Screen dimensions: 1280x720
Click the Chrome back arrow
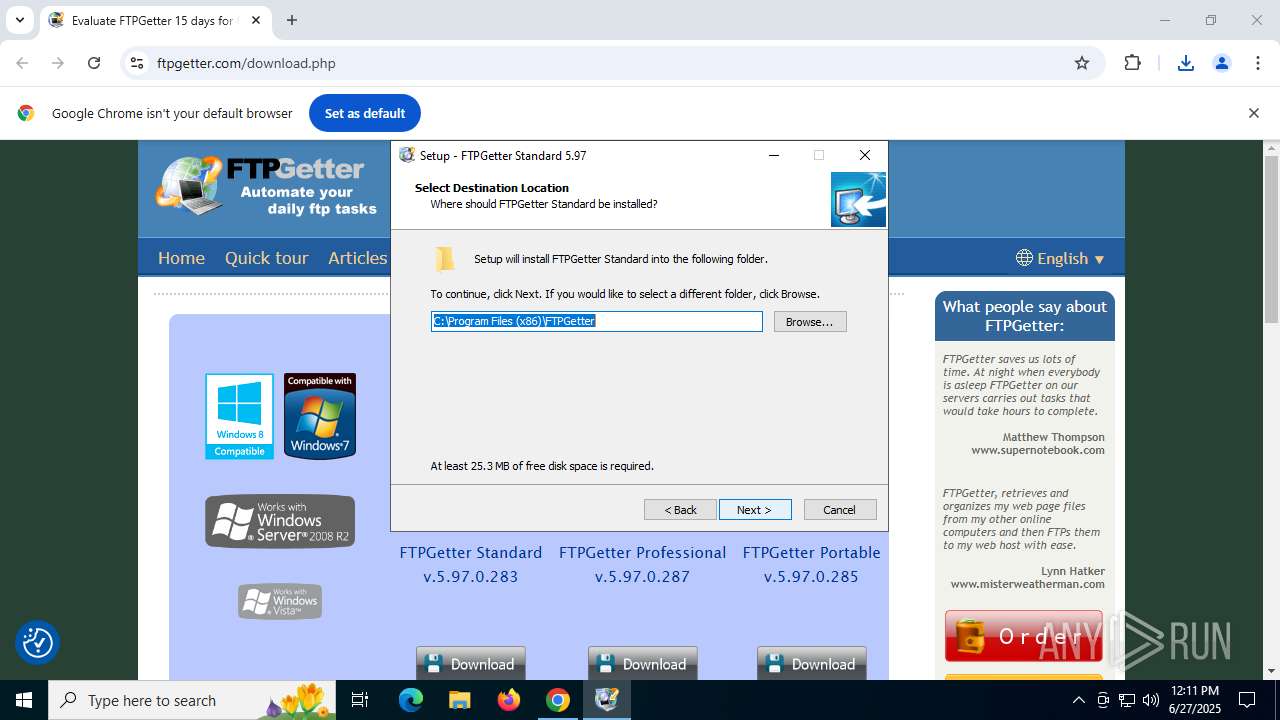click(x=22, y=63)
